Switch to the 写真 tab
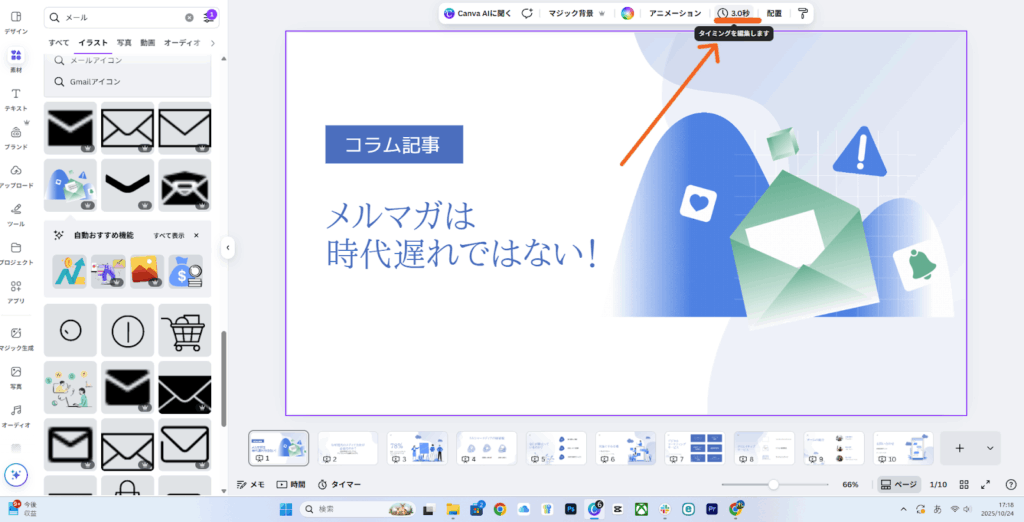The height and width of the screenshot is (522, 1024). pyautogui.click(x=124, y=43)
